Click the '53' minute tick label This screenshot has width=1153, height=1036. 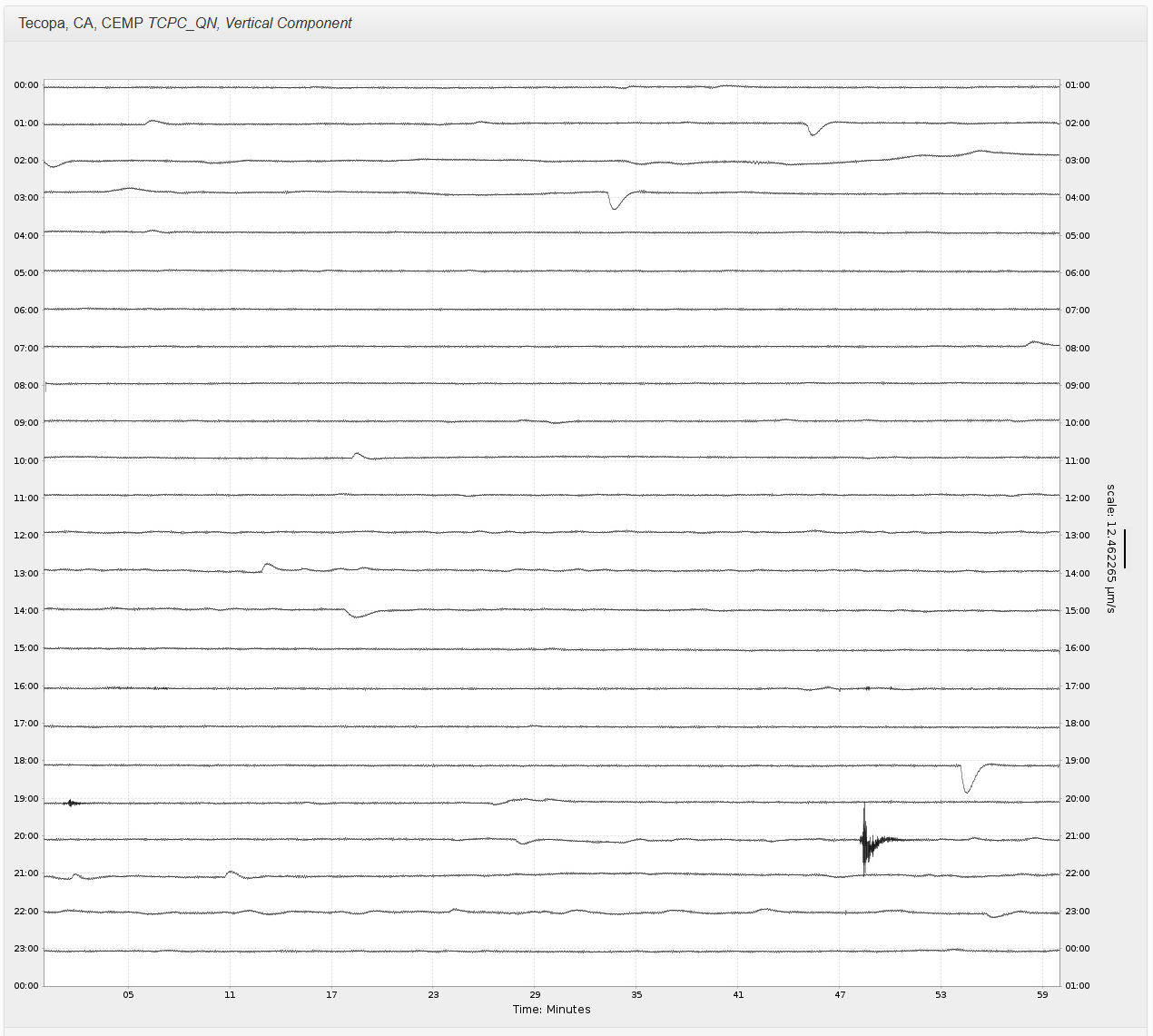pyautogui.click(x=941, y=995)
